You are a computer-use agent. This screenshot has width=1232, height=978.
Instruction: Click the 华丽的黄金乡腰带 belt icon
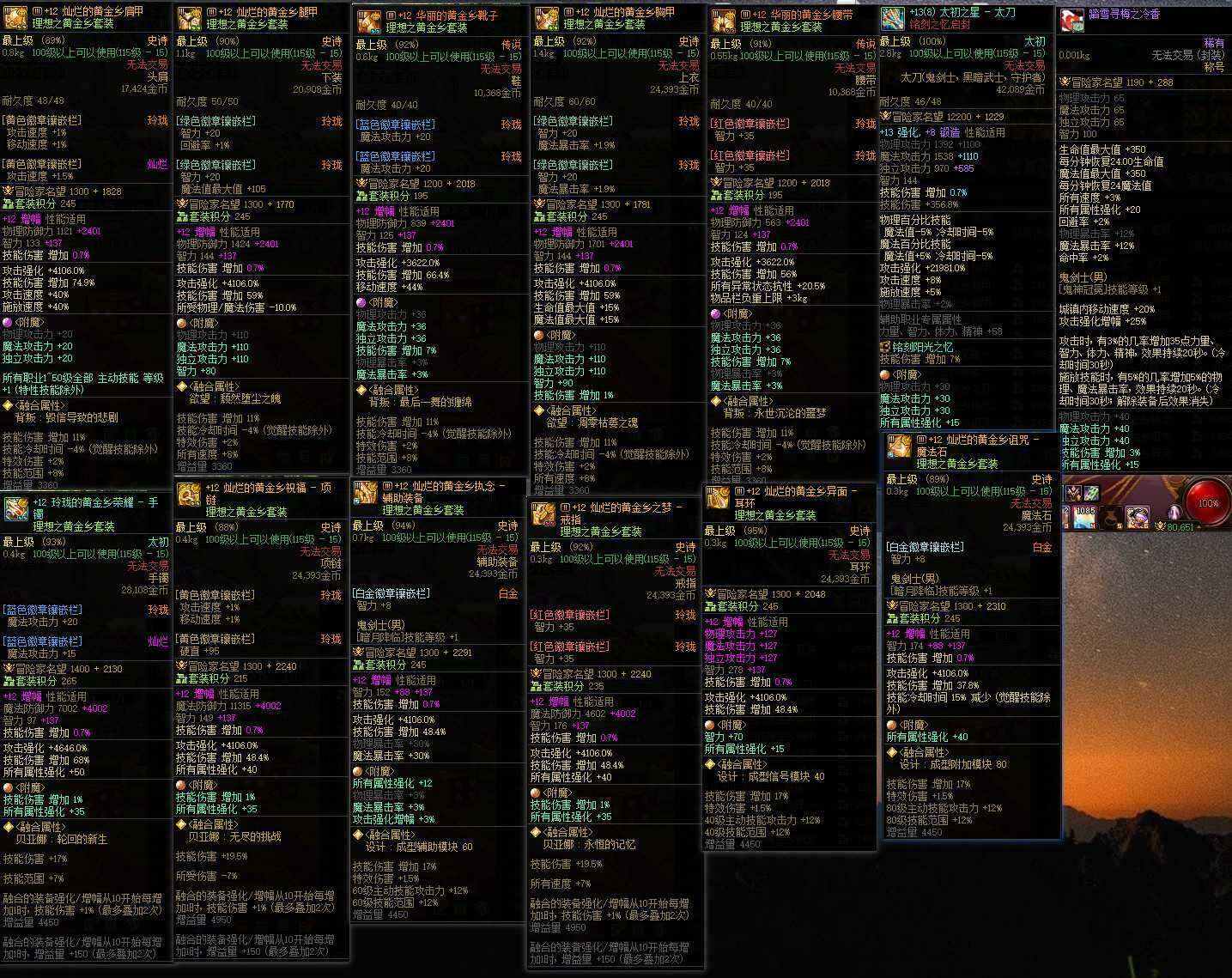723,21
